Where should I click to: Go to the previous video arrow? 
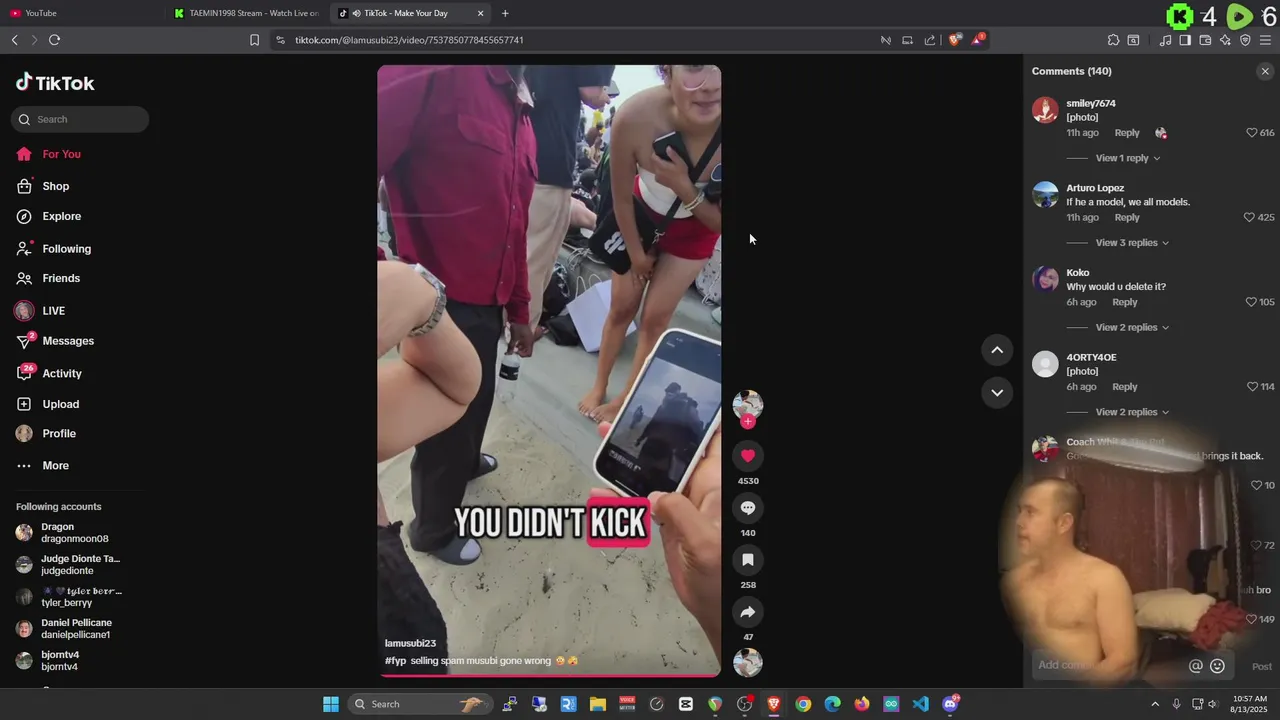pos(997,350)
